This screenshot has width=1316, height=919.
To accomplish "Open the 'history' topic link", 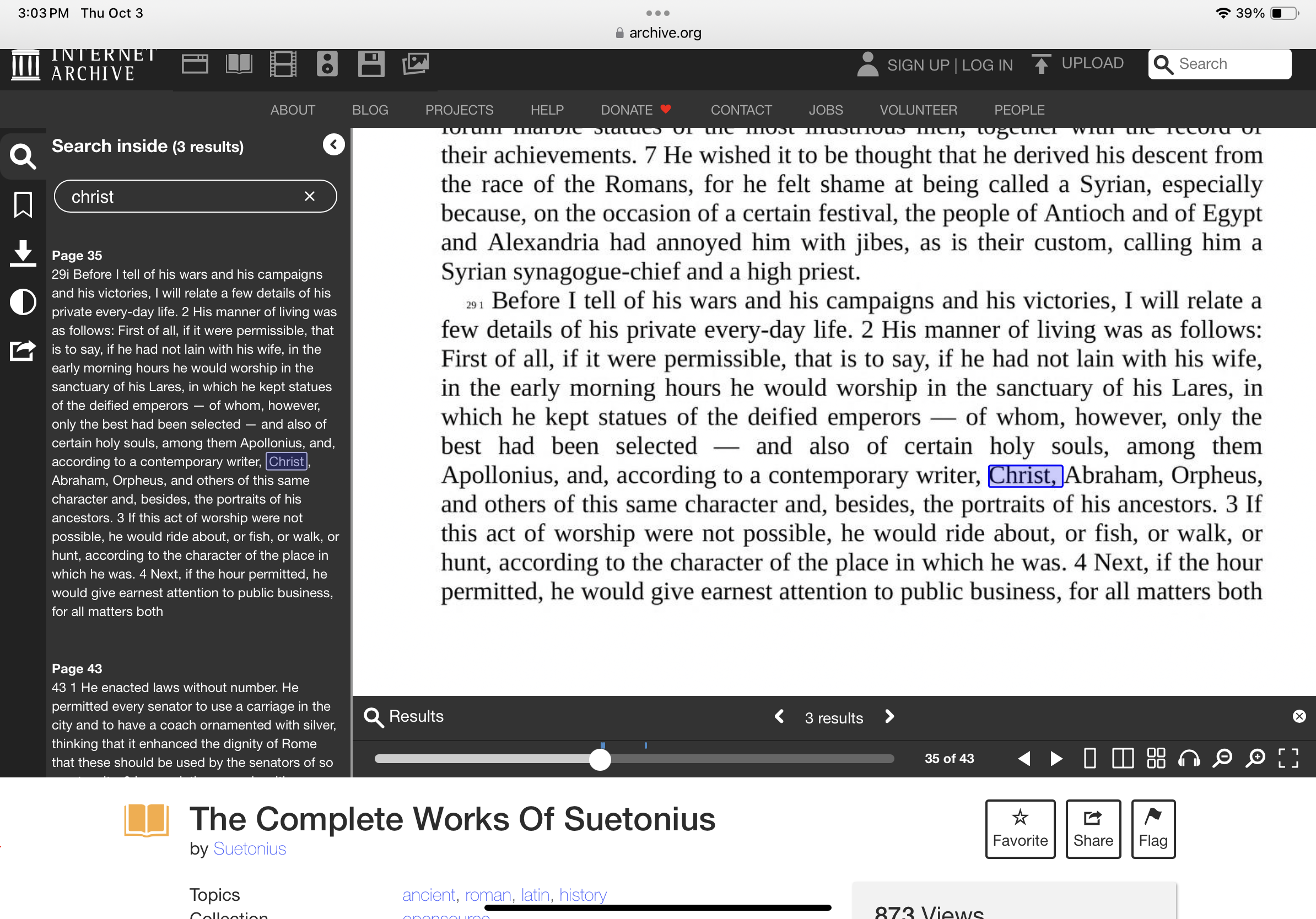I will click(x=583, y=895).
